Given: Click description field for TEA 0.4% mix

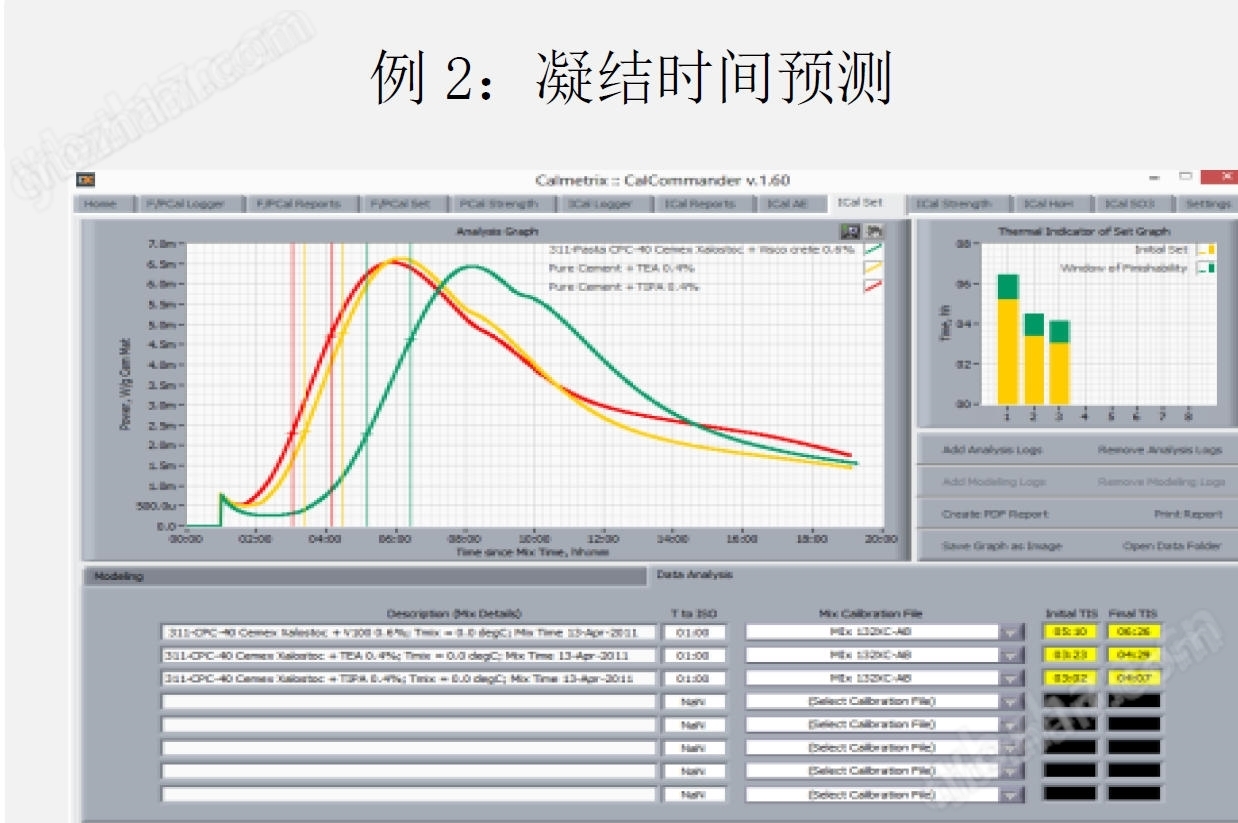Looking at the screenshot, I should 408,655.
